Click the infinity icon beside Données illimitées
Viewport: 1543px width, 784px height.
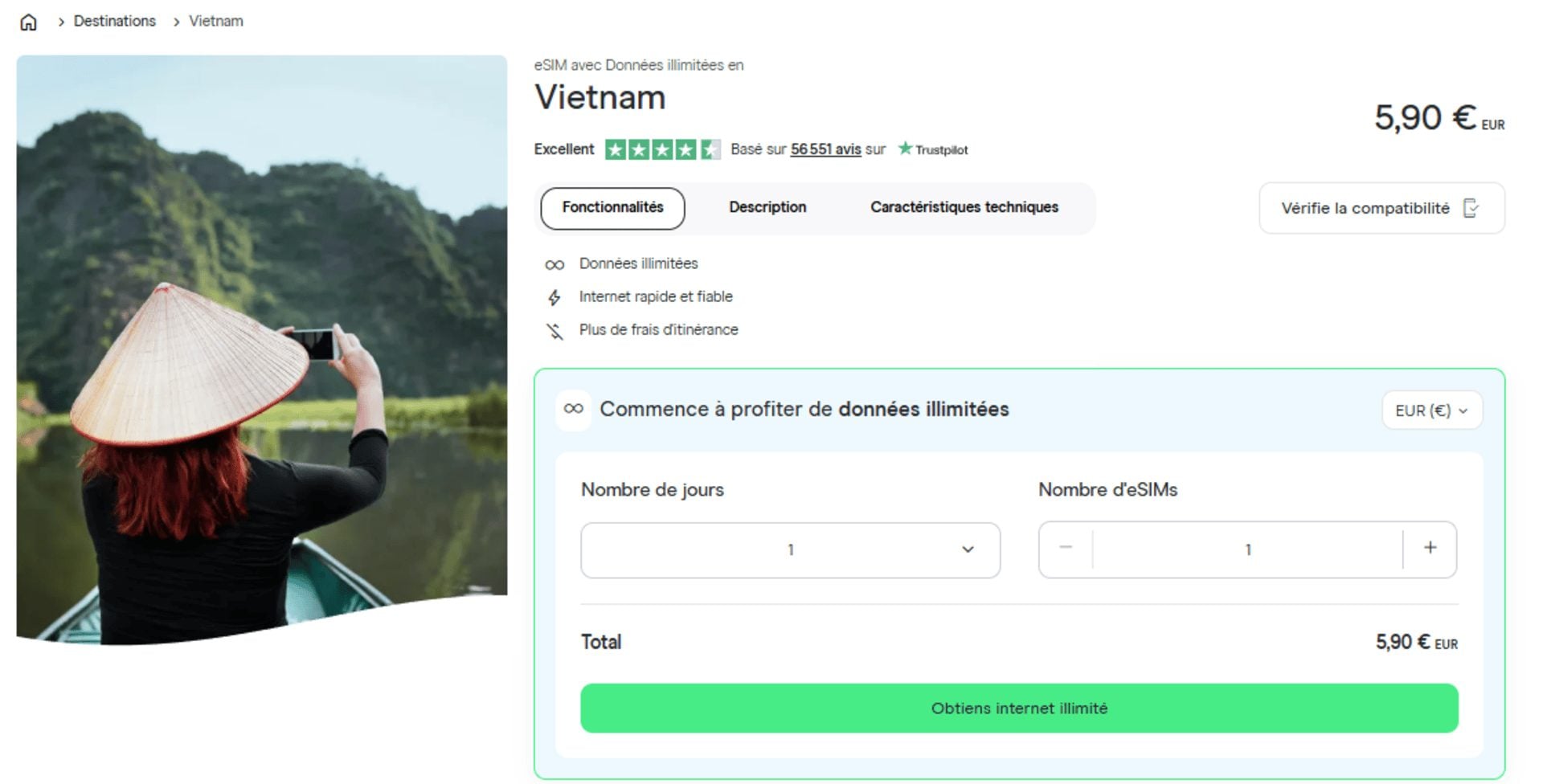click(554, 263)
